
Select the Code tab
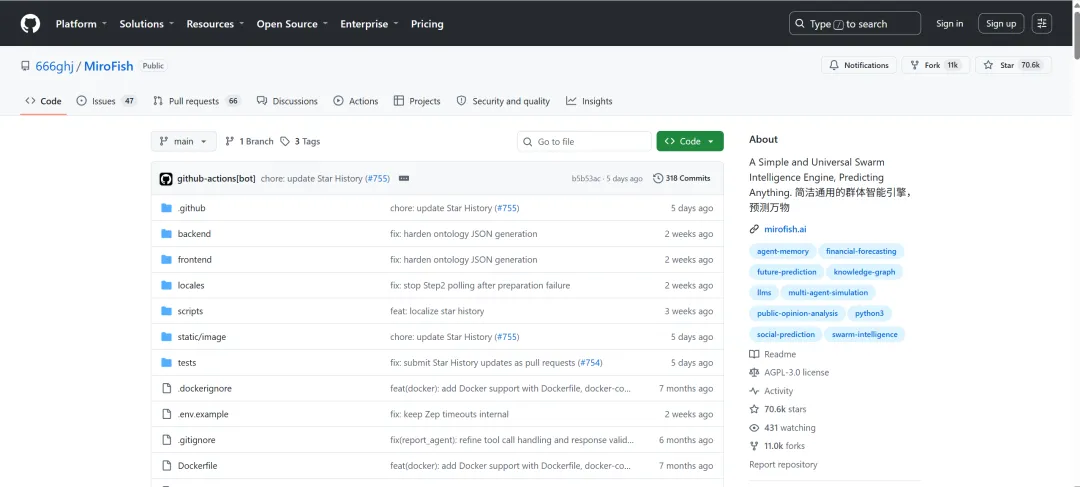43,101
